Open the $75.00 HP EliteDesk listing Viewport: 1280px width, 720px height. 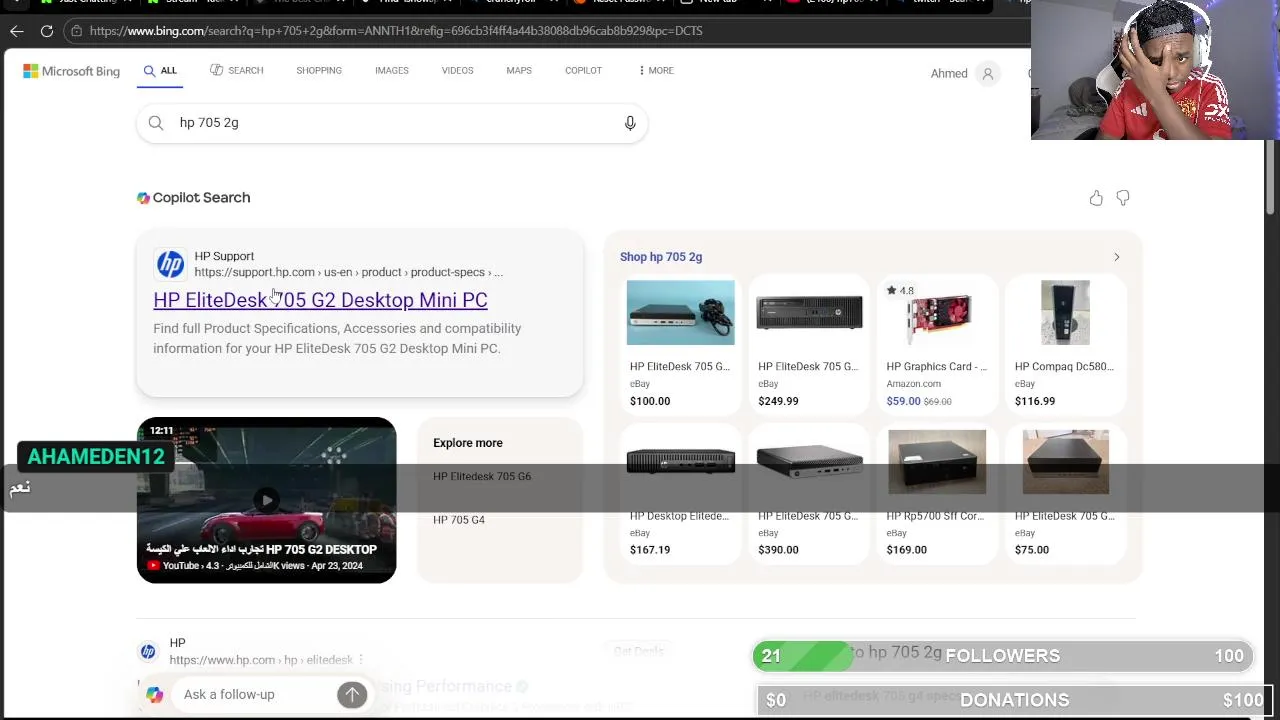point(1065,493)
